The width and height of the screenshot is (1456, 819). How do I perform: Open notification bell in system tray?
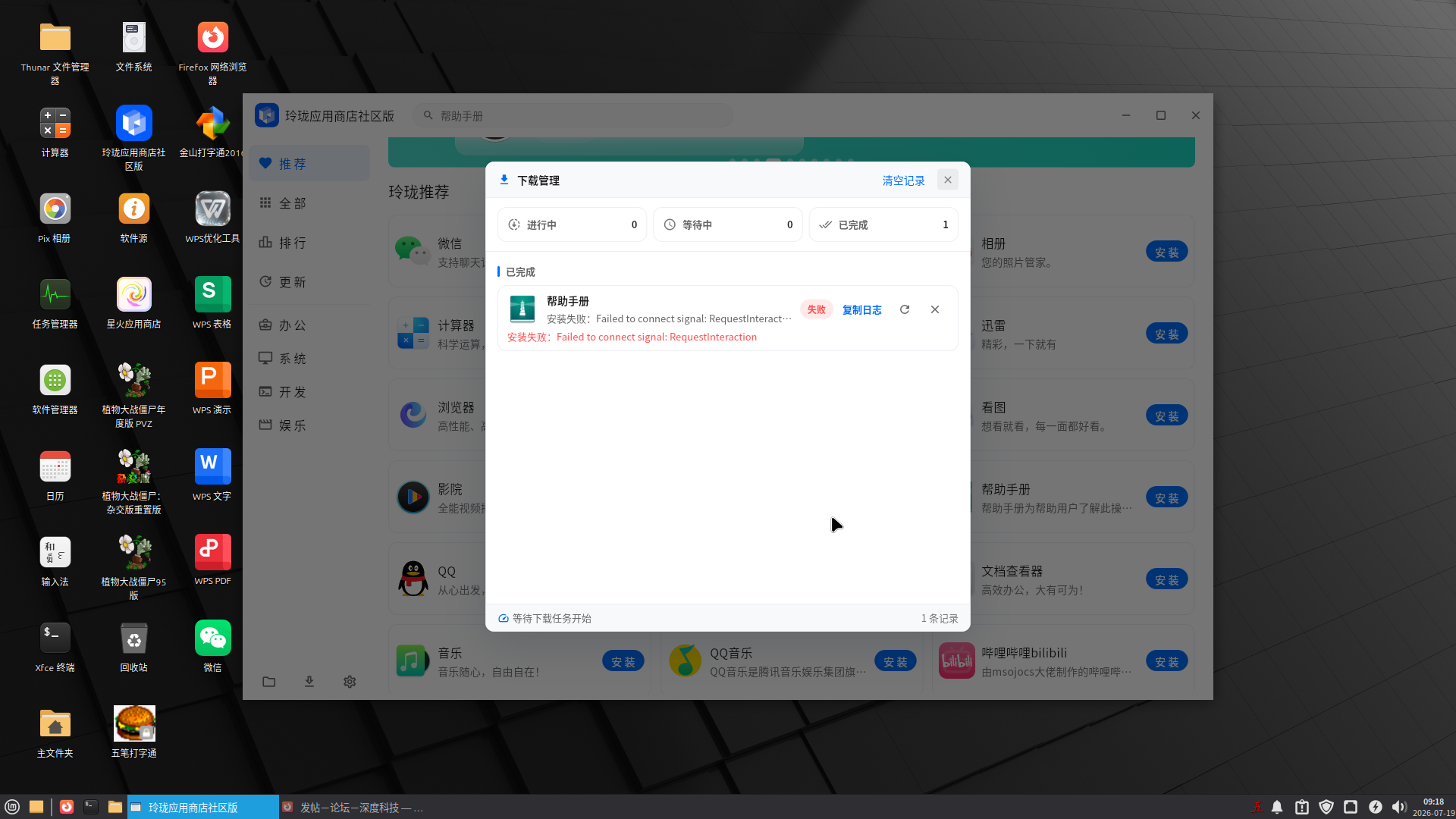[x=1277, y=807]
